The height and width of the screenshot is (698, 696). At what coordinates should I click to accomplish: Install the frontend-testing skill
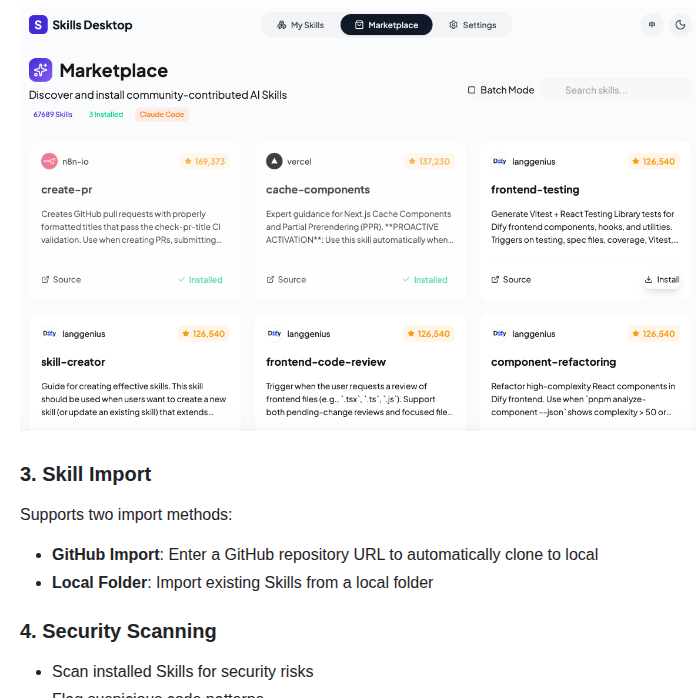[x=661, y=280]
